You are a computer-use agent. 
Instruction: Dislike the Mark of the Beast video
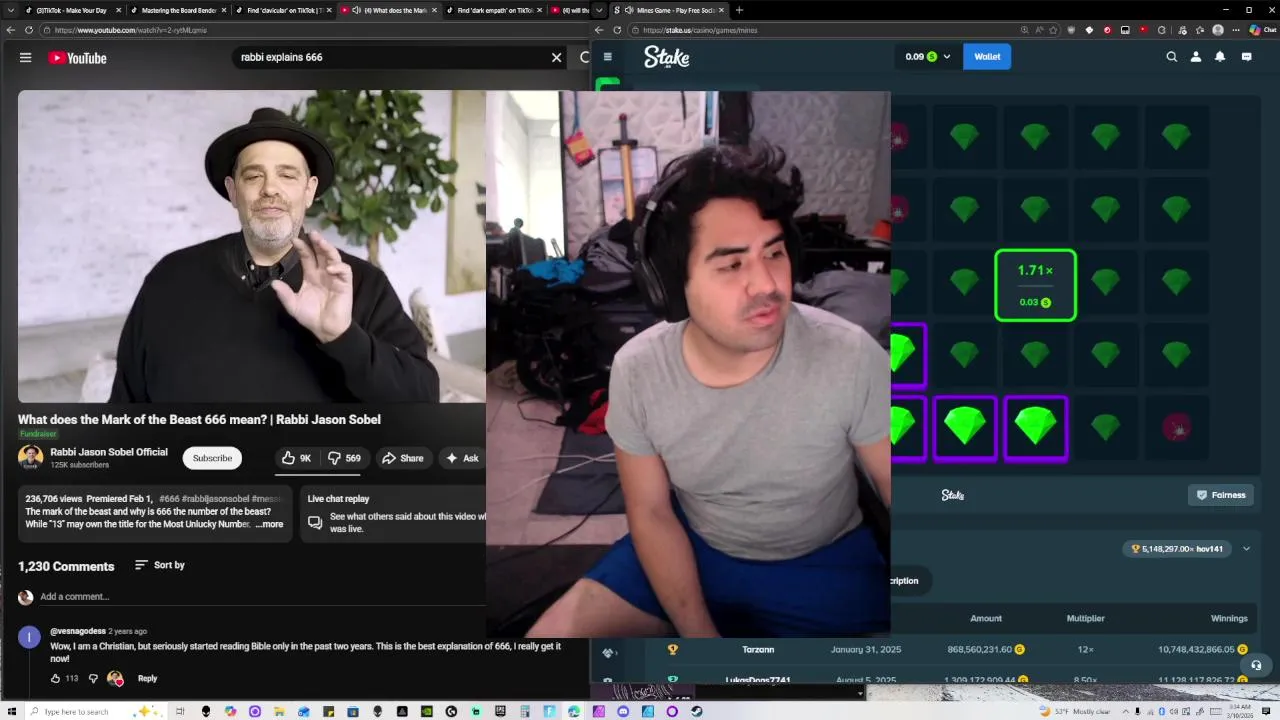[344, 458]
